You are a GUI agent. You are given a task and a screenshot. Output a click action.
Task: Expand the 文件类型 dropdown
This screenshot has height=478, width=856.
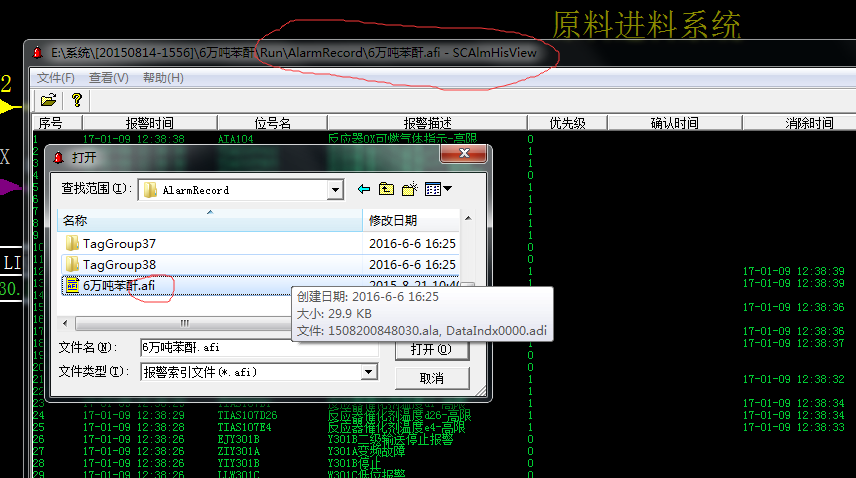coord(368,372)
